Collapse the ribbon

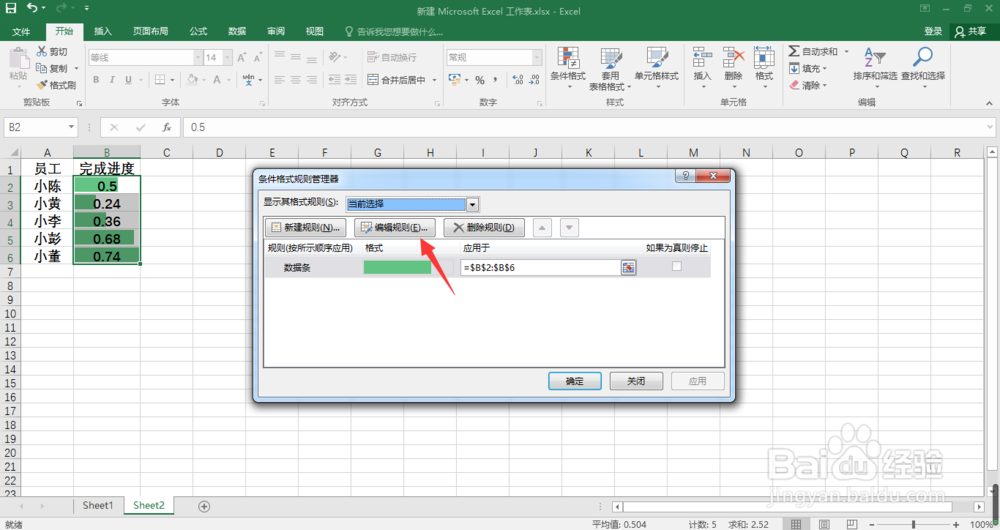point(989,103)
